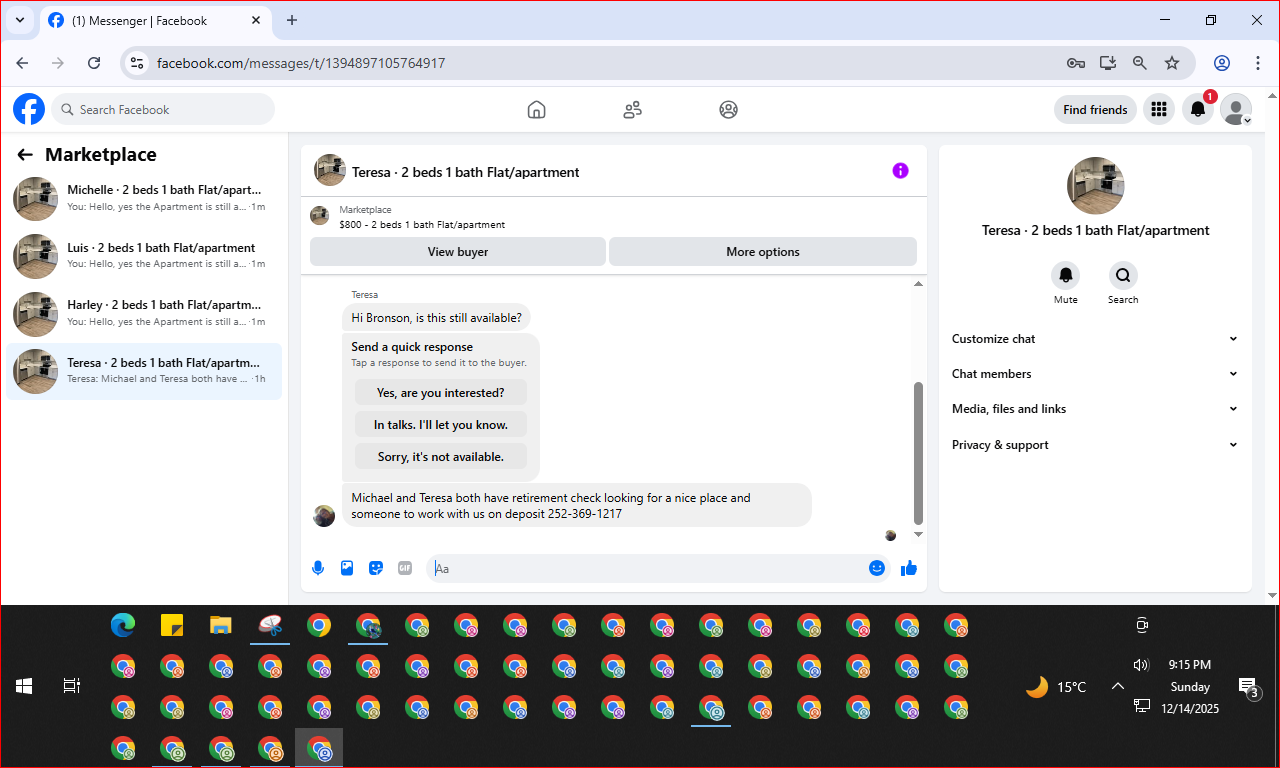Reload the page with the refresh icon
This screenshot has height=768, width=1280.
(94, 63)
